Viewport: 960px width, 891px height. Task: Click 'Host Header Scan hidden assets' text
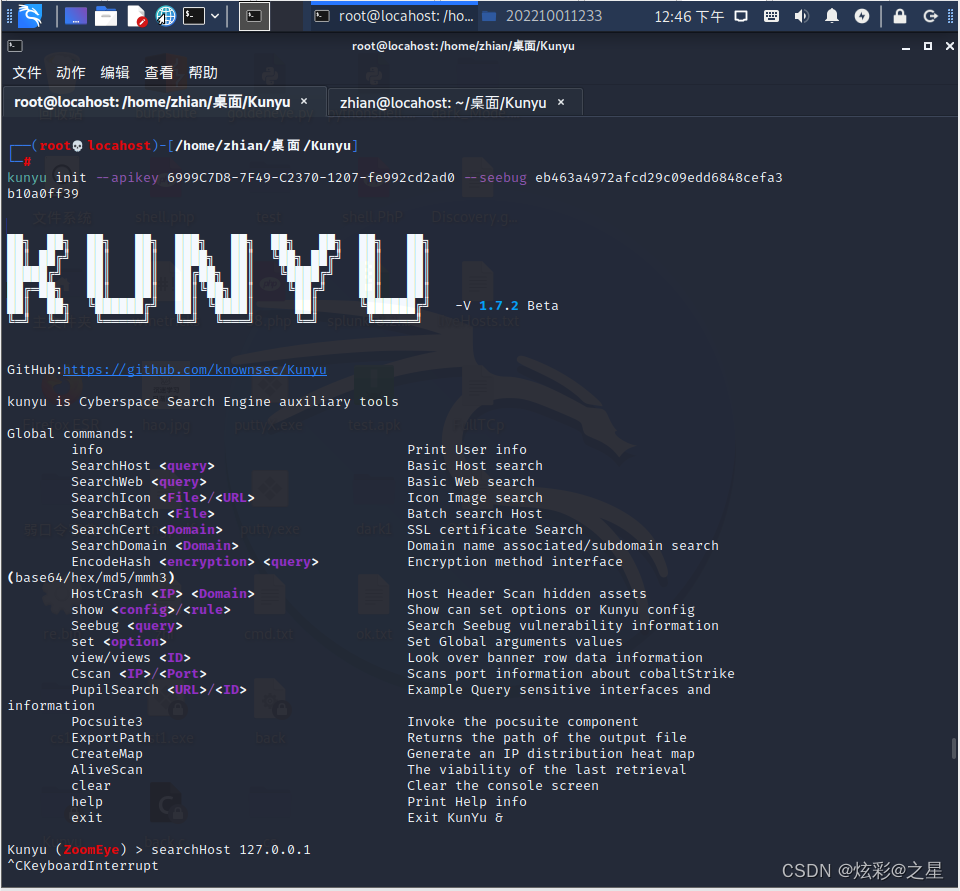(x=527, y=593)
